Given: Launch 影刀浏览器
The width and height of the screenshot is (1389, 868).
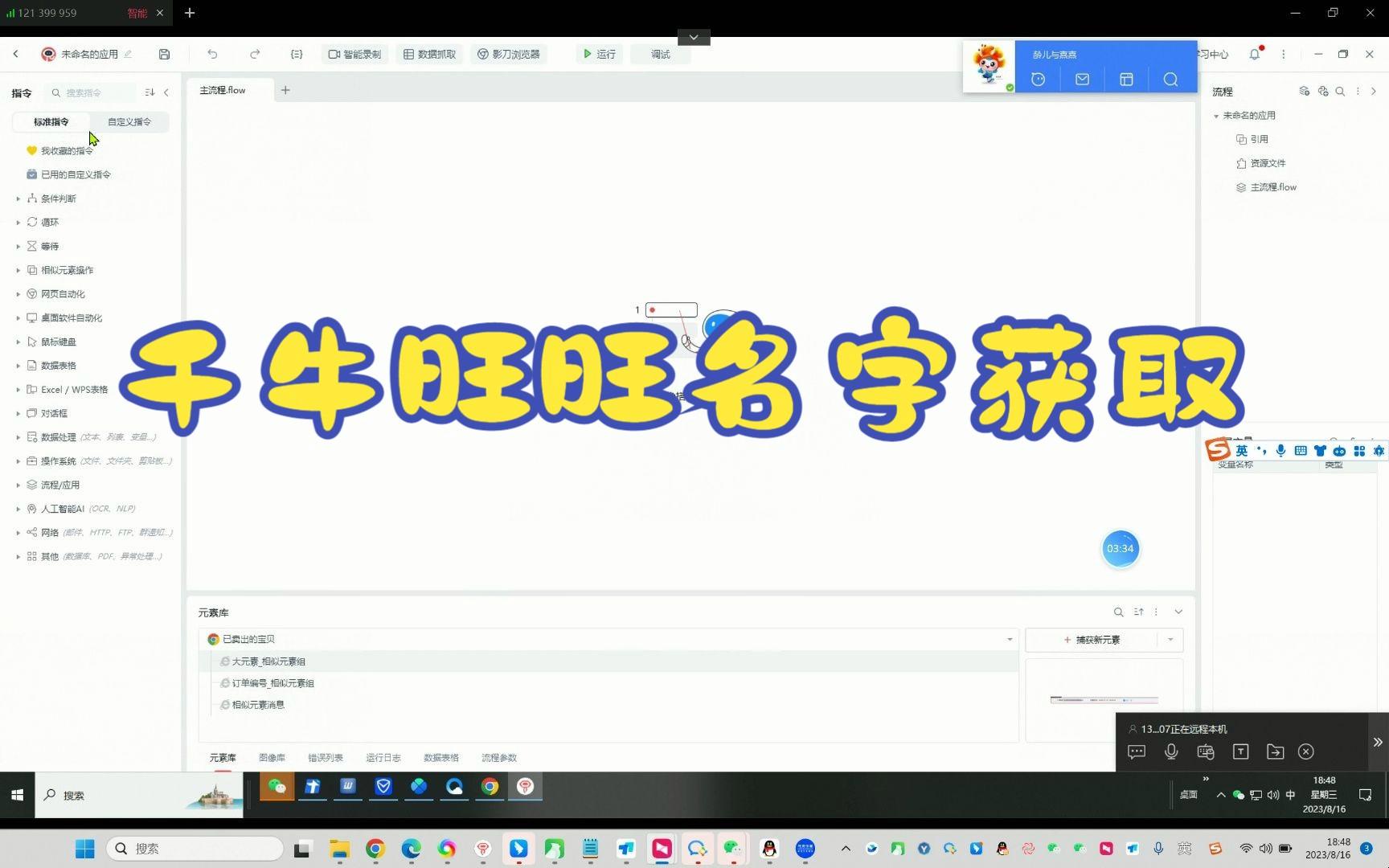Looking at the screenshot, I should pos(509,54).
